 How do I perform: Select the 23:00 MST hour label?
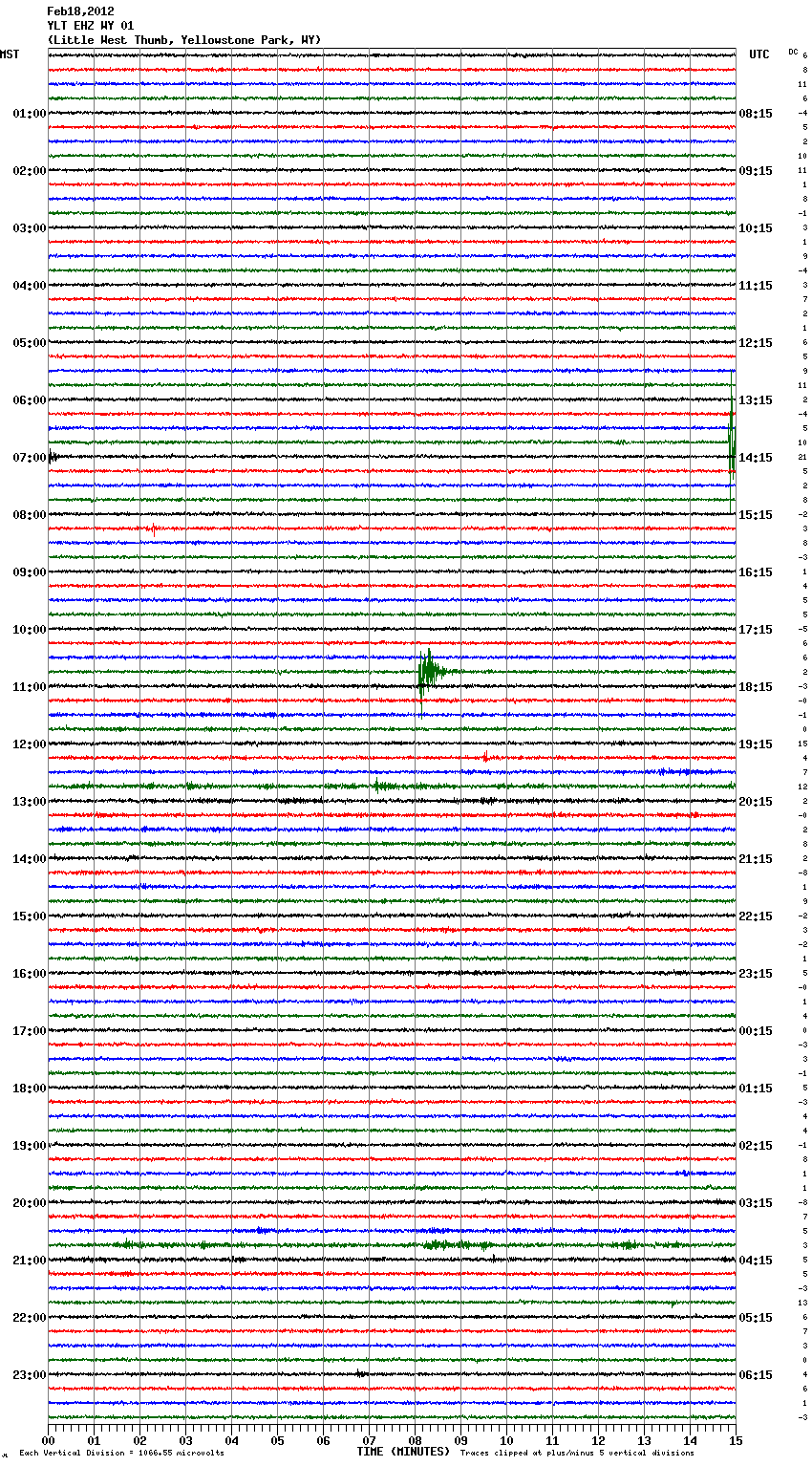pyautogui.click(x=30, y=1375)
